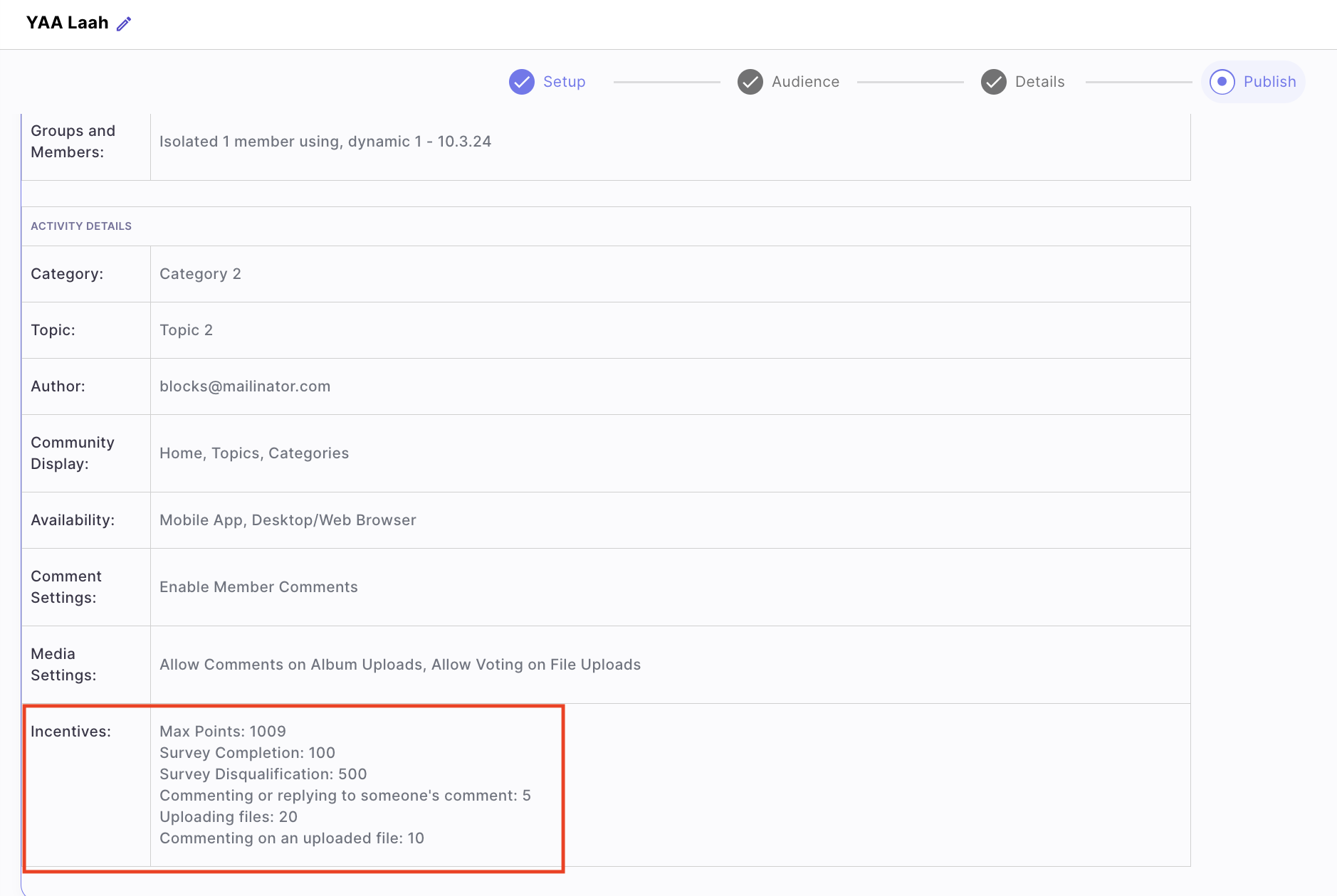Viewport: 1337px width, 896px height.
Task: Click the Audience step checkmark icon
Action: pos(750,82)
